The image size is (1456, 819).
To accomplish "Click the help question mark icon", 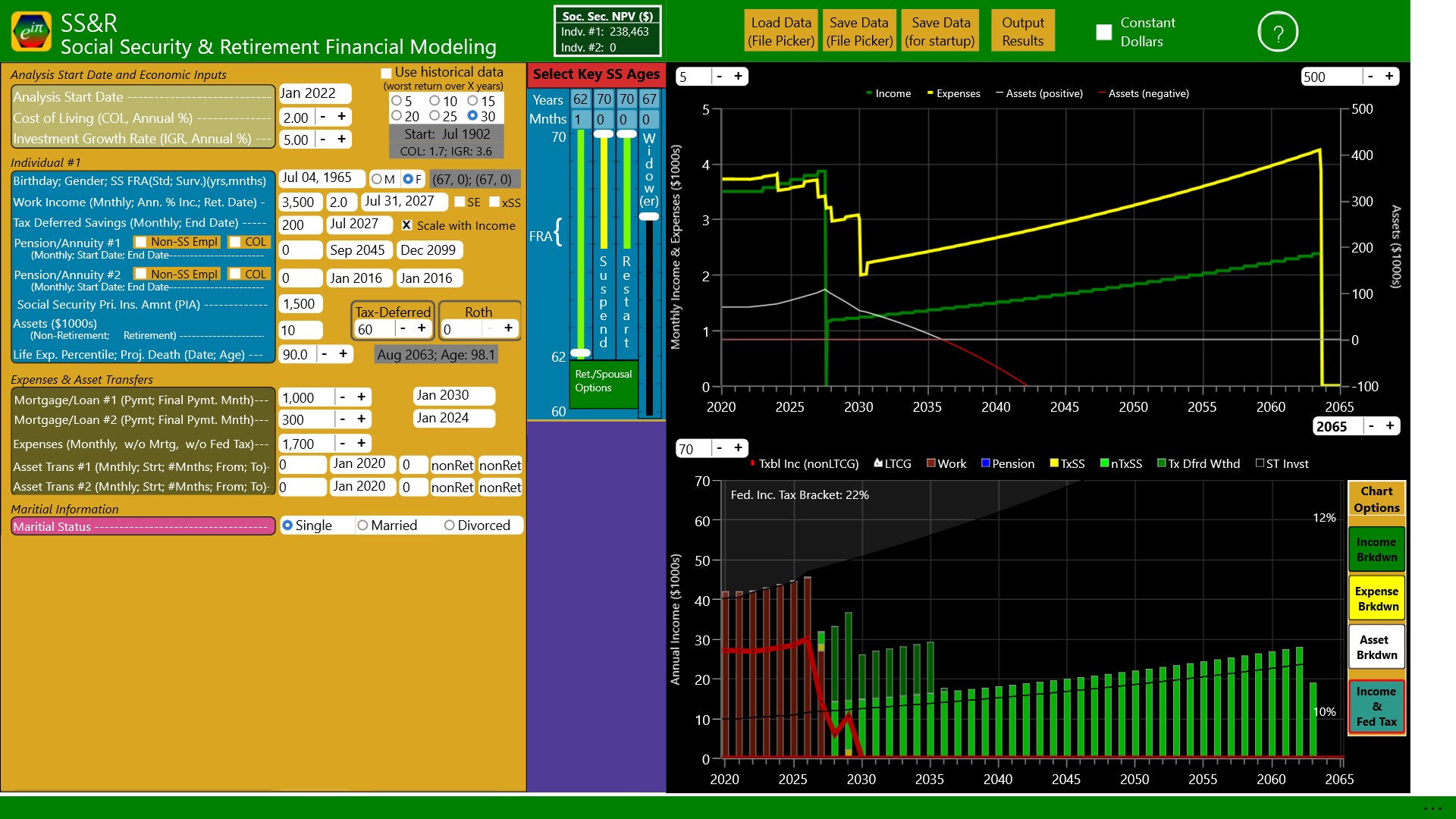I will (1278, 32).
